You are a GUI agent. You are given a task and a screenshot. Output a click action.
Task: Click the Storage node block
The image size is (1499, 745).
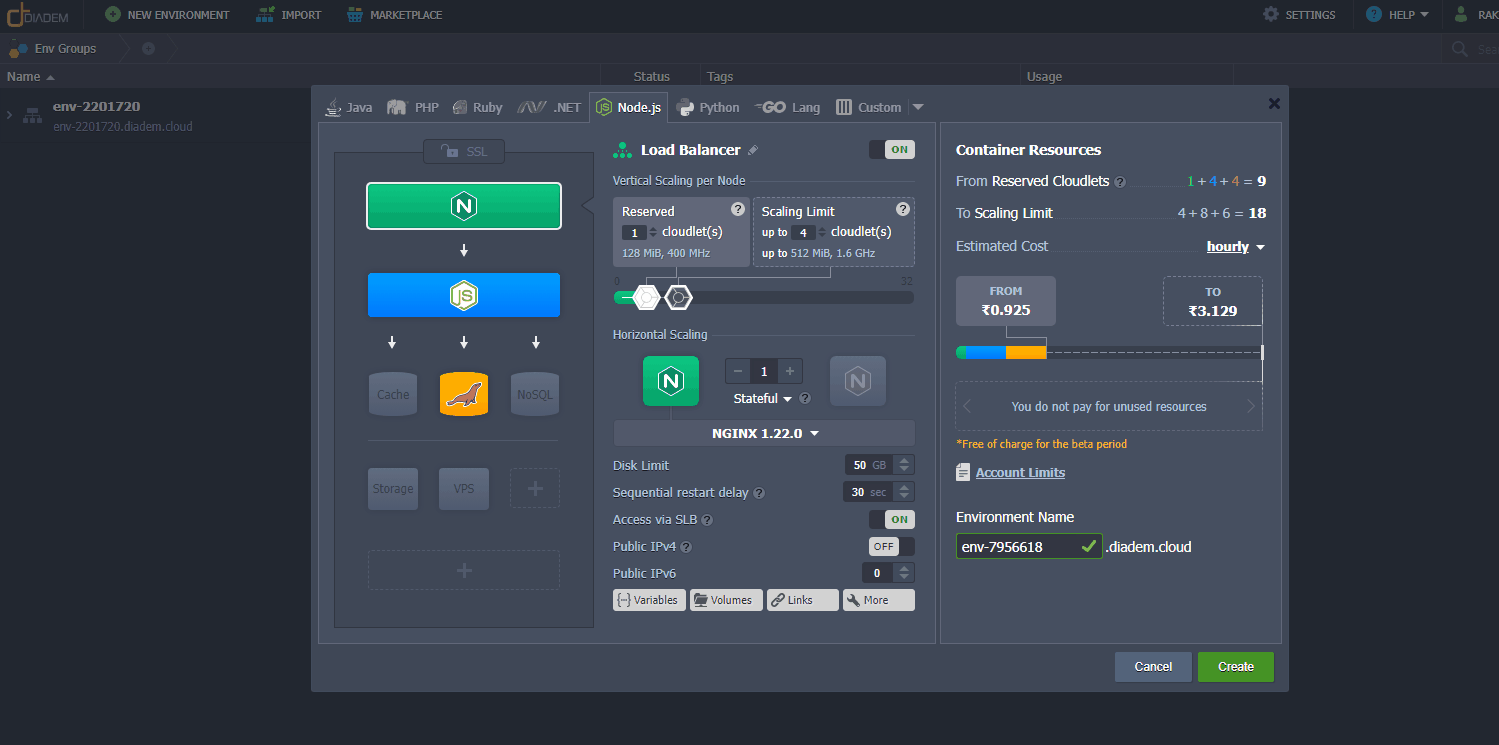tap(393, 489)
